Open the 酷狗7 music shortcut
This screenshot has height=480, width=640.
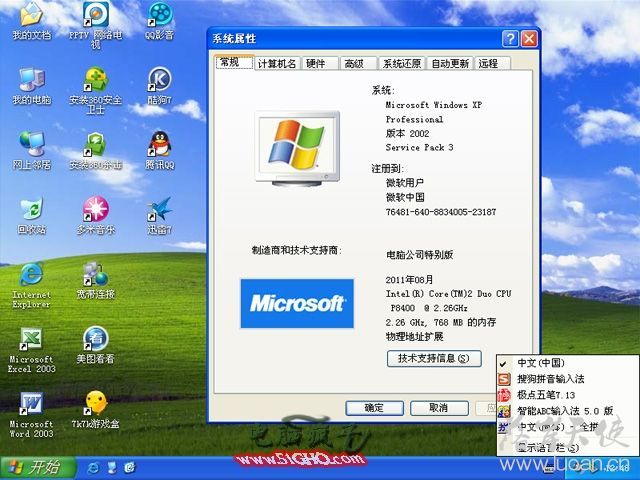(x=160, y=87)
